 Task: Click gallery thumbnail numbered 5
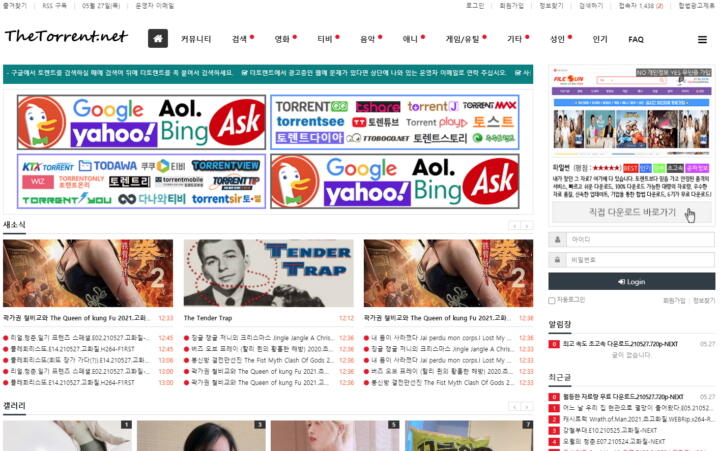pos(335,435)
